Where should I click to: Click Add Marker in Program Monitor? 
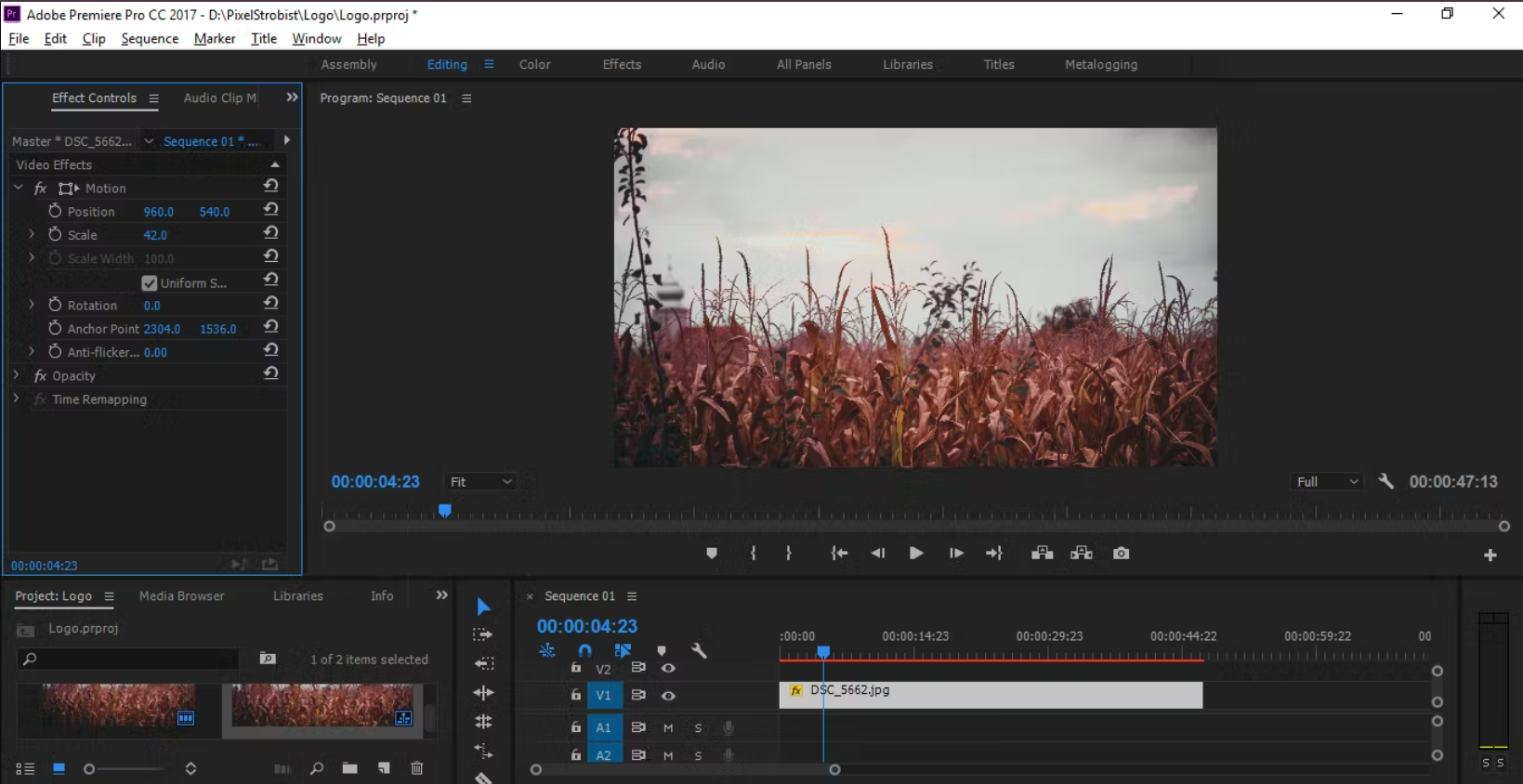click(712, 554)
